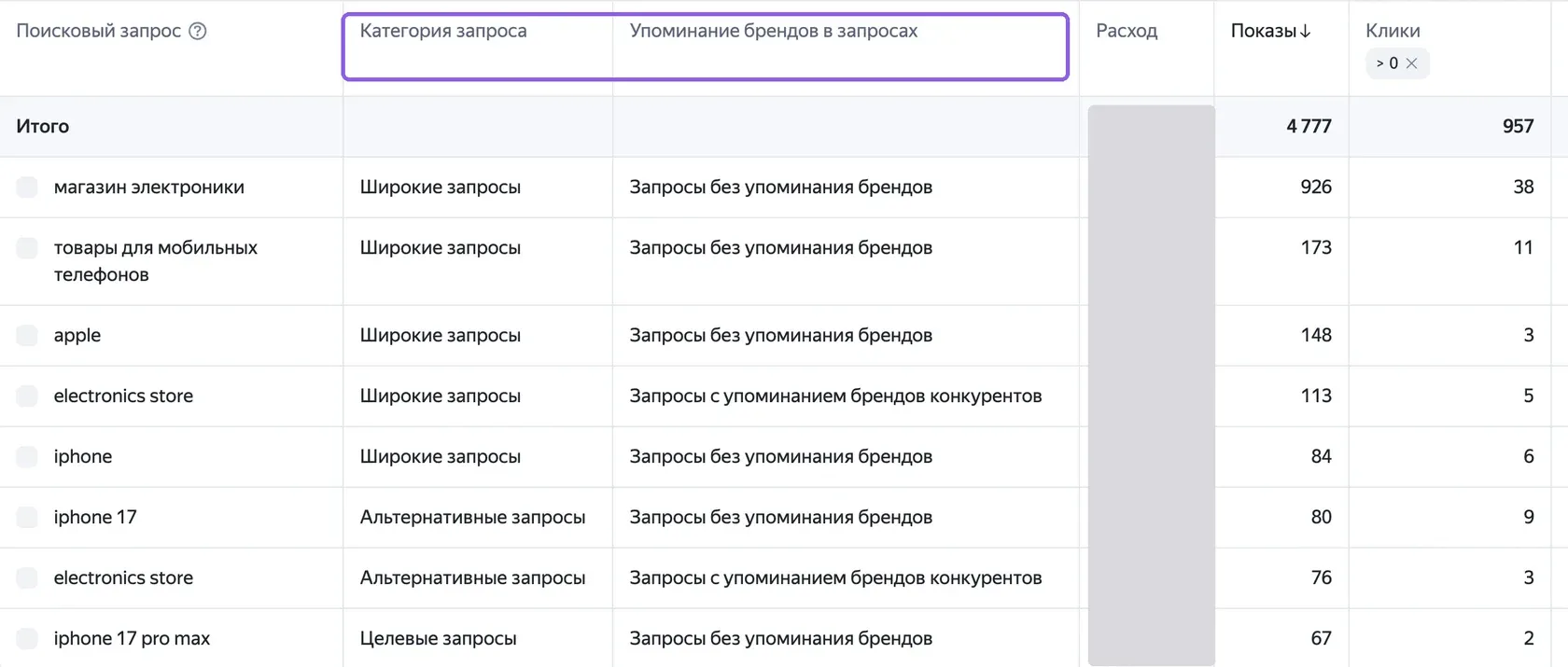Click competitor brands cell in 76 impressions row

point(835,577)
